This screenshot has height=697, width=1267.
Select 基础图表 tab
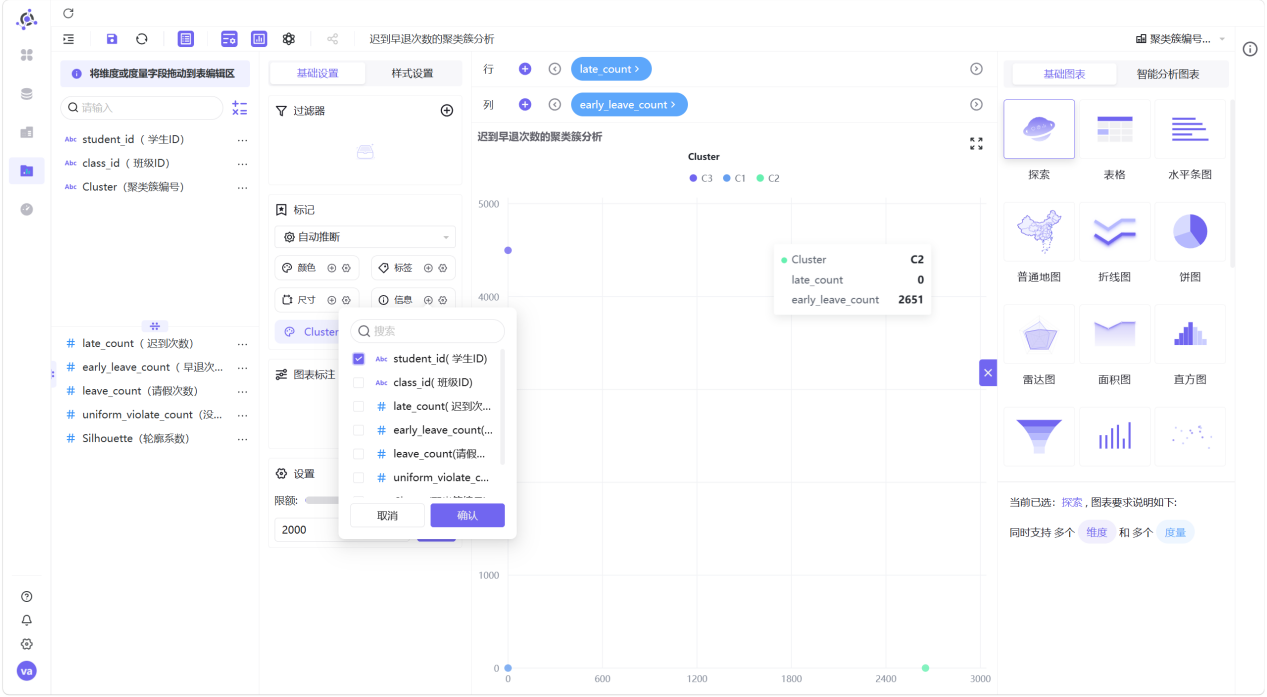1065,74
